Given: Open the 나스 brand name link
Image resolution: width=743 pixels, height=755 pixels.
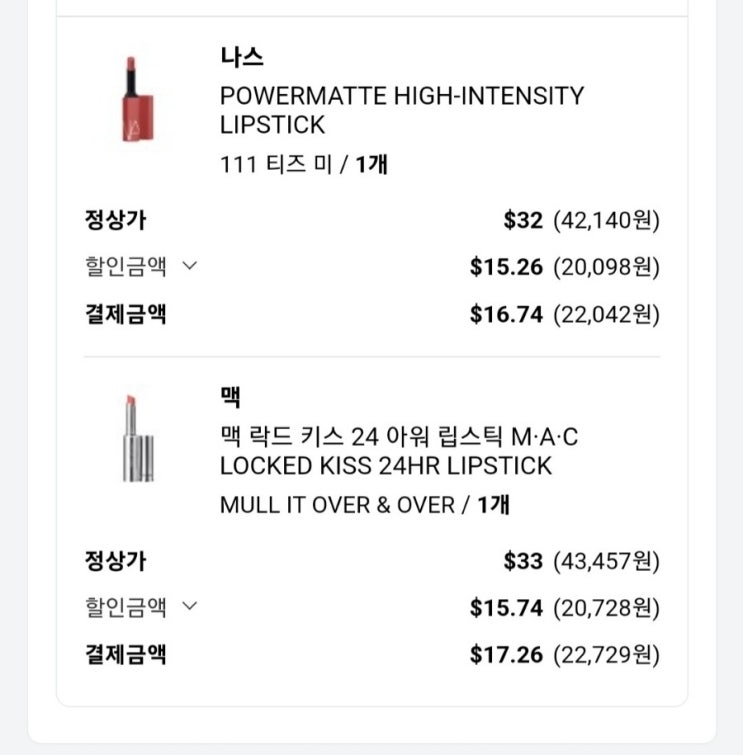Looking at the screenshot, I should pos(242,57).
